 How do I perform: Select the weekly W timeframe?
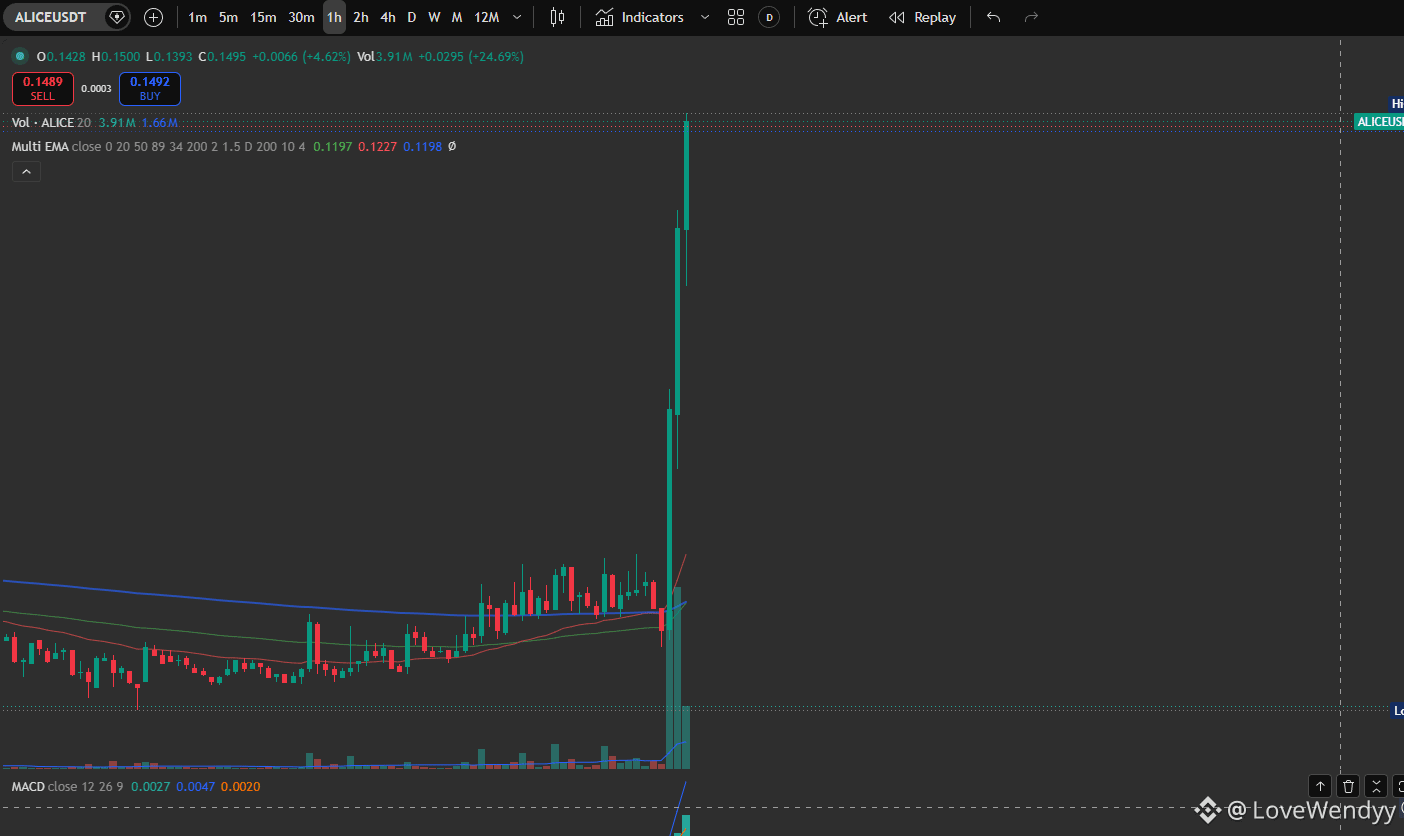pos(434,17)
